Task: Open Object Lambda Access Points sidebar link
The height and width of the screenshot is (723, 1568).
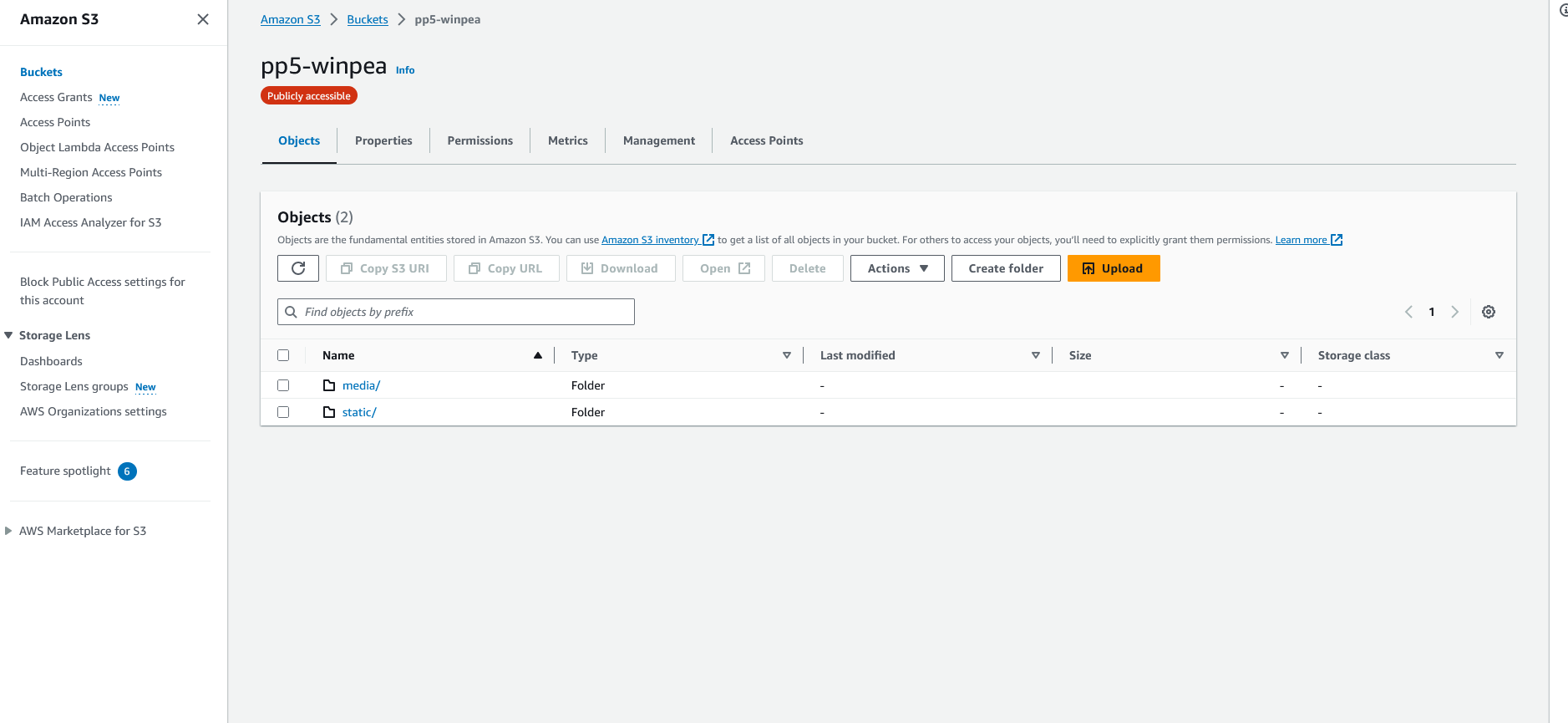Action: 97,147
